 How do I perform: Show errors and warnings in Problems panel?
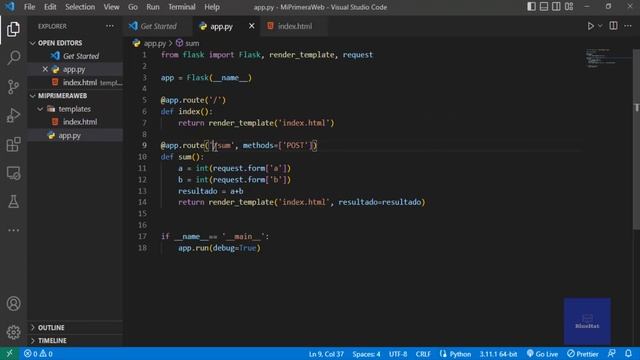38,353
